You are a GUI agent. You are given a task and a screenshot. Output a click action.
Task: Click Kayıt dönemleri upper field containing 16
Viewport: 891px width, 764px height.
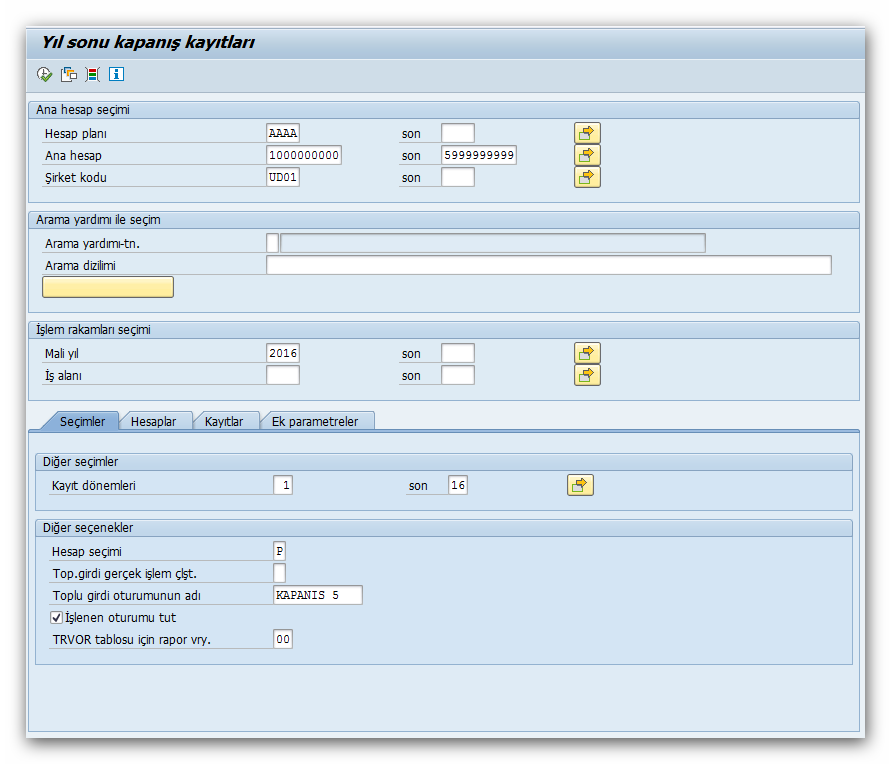[458, 485]
